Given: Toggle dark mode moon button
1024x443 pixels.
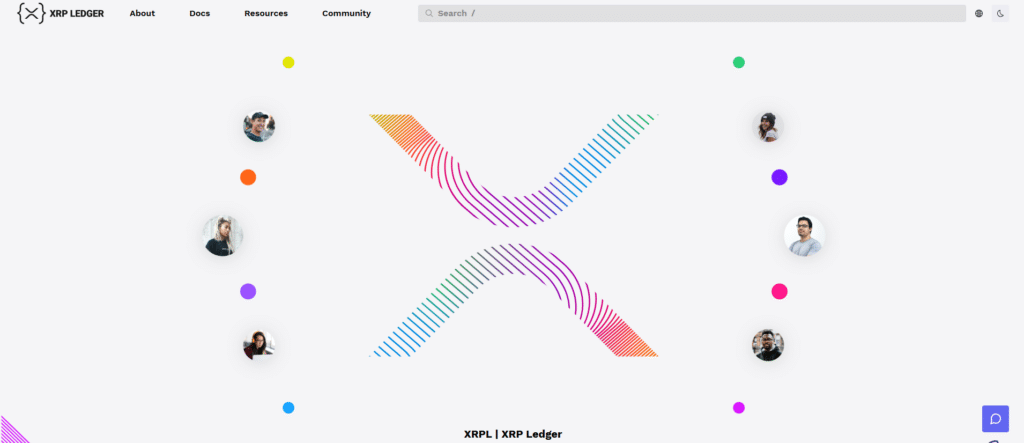Looking at the screenshot, I should click(x=1000, y=13).
